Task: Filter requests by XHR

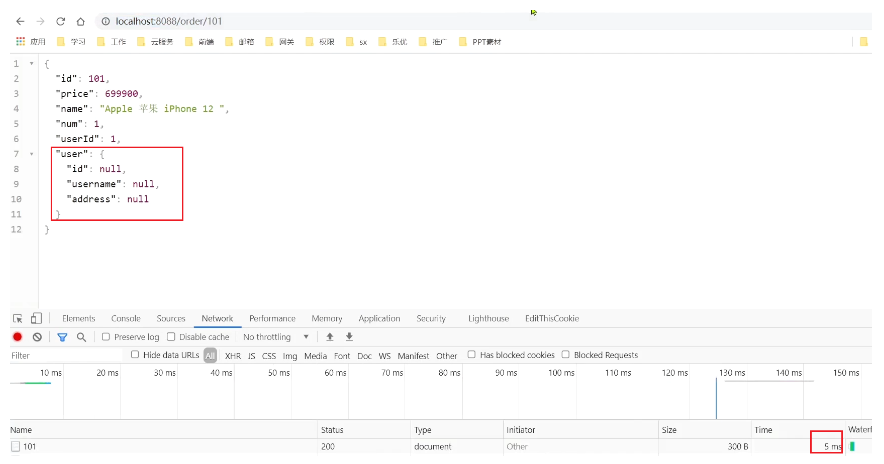Action: click(233, 356)
